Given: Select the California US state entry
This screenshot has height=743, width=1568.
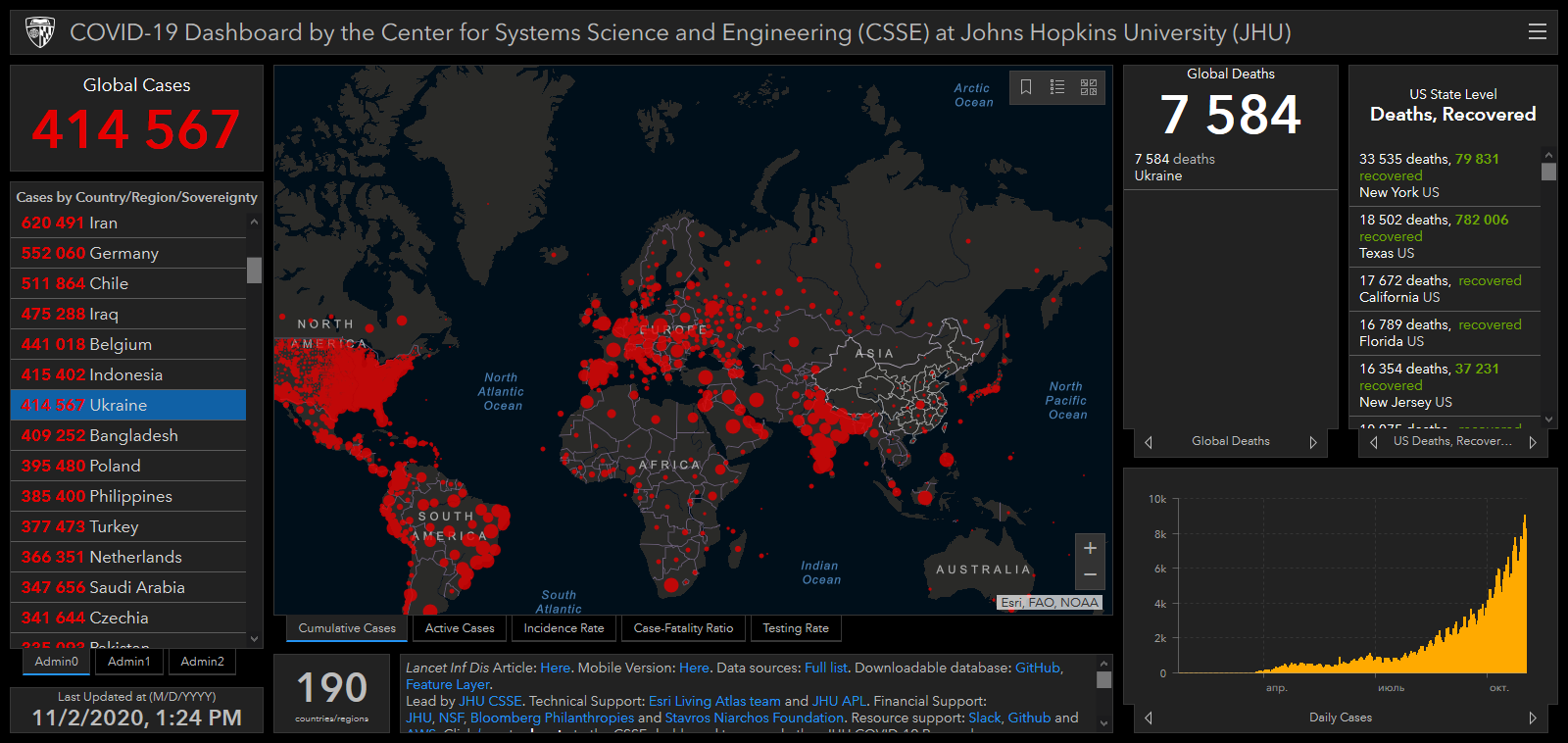Looking at the screenshot, I should point(1445,289).
